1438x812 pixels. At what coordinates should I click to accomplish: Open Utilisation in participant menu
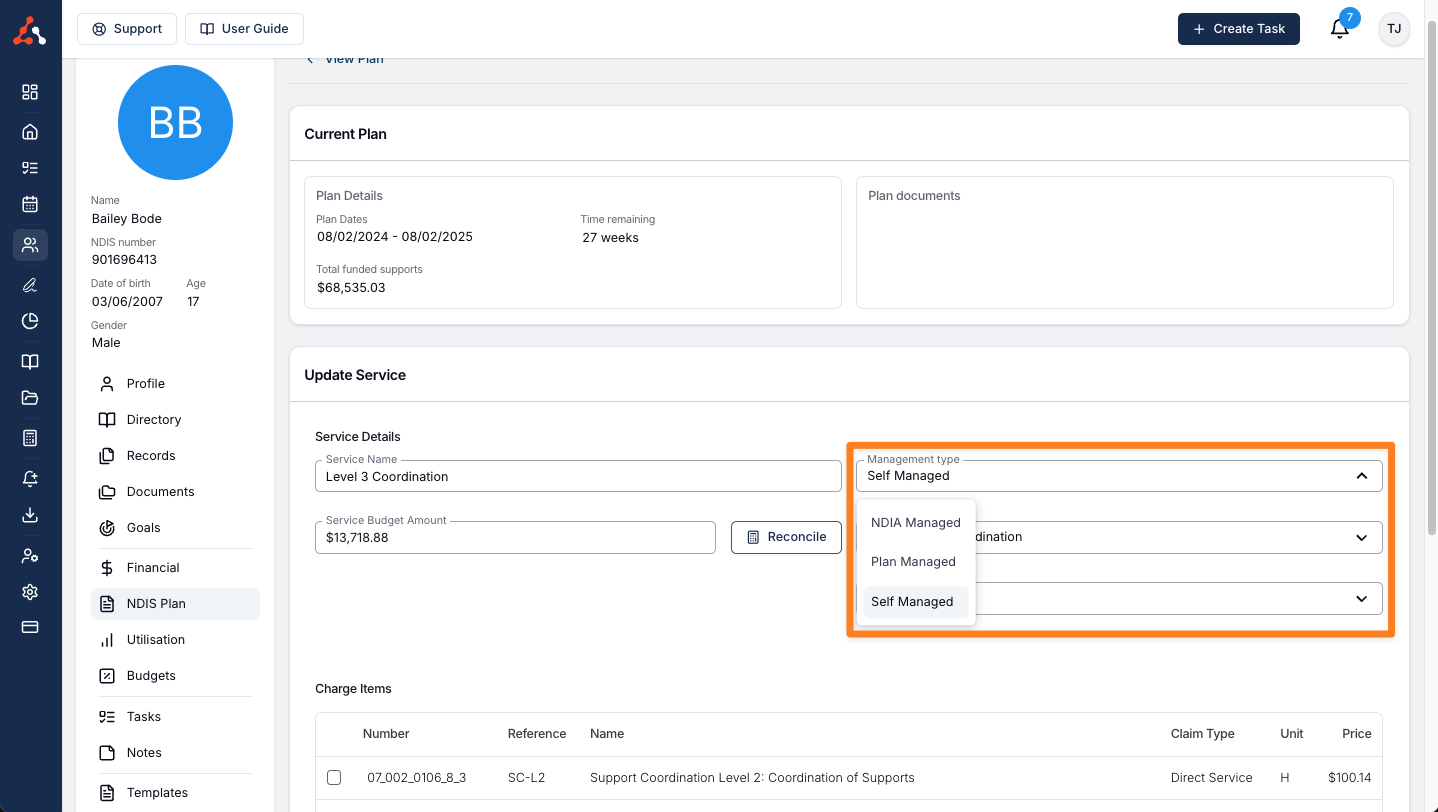(155, 639)
